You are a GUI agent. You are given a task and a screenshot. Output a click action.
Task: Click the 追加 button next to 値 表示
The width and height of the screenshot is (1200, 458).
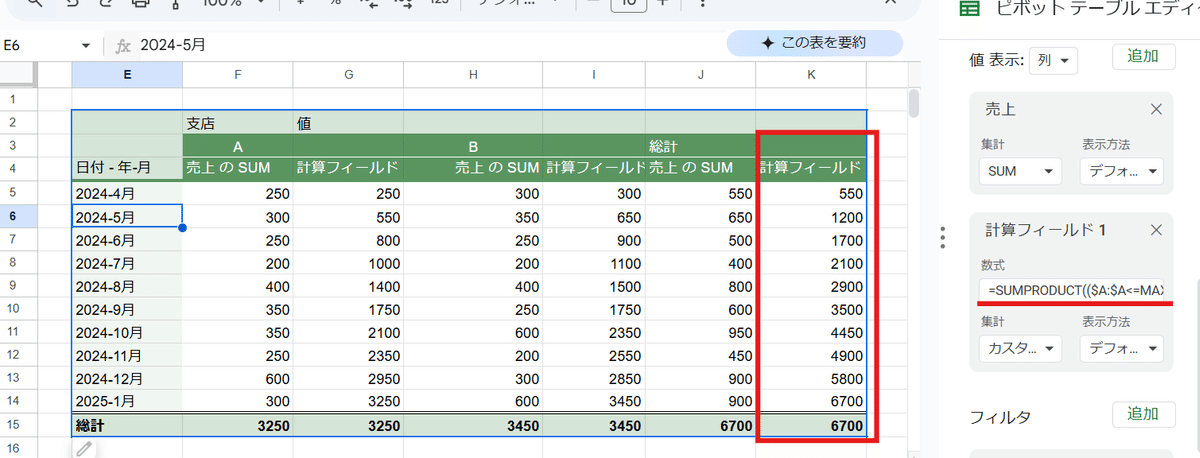pos(1142,56)
